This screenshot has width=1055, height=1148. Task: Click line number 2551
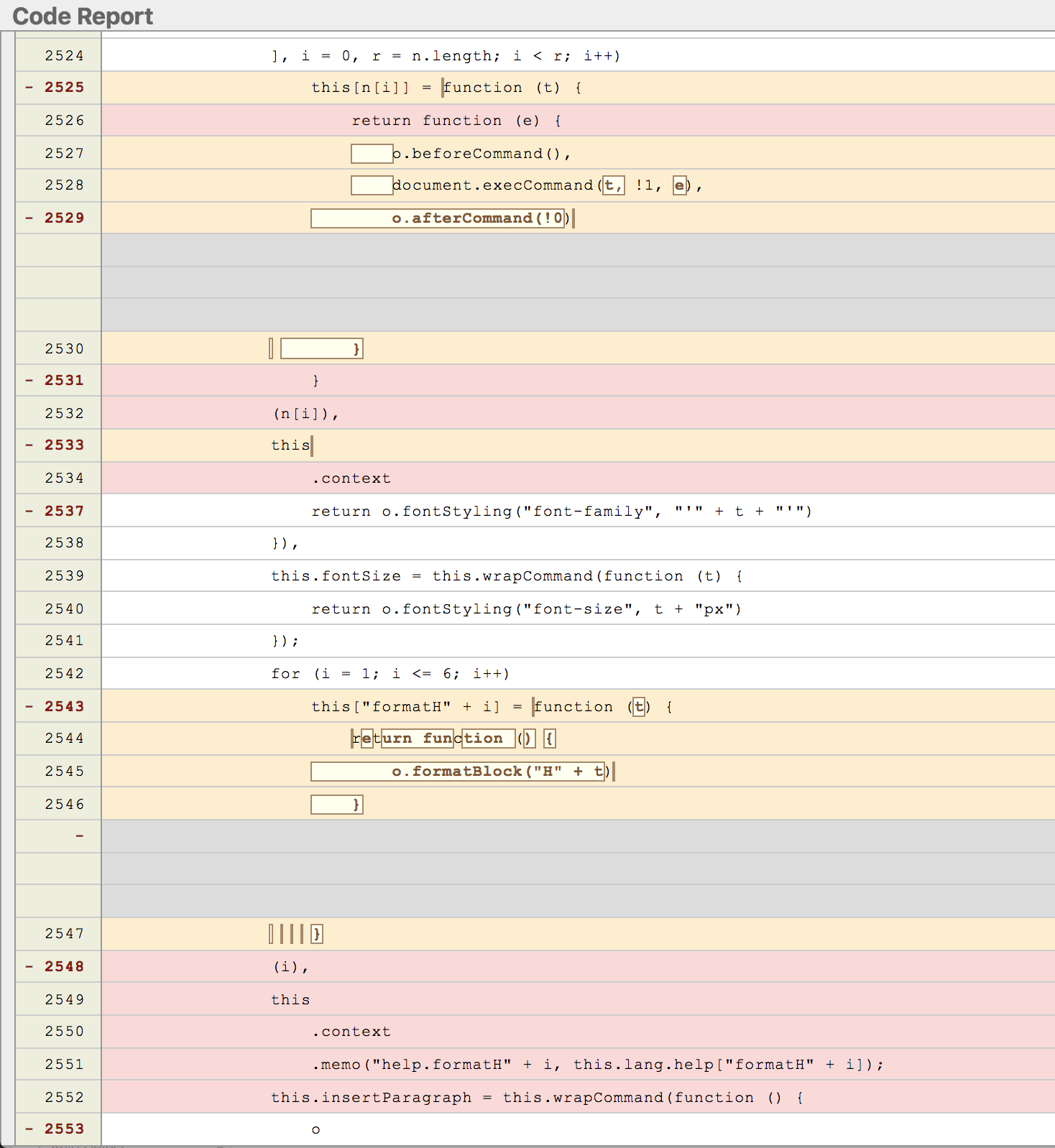pos(64,1065)
